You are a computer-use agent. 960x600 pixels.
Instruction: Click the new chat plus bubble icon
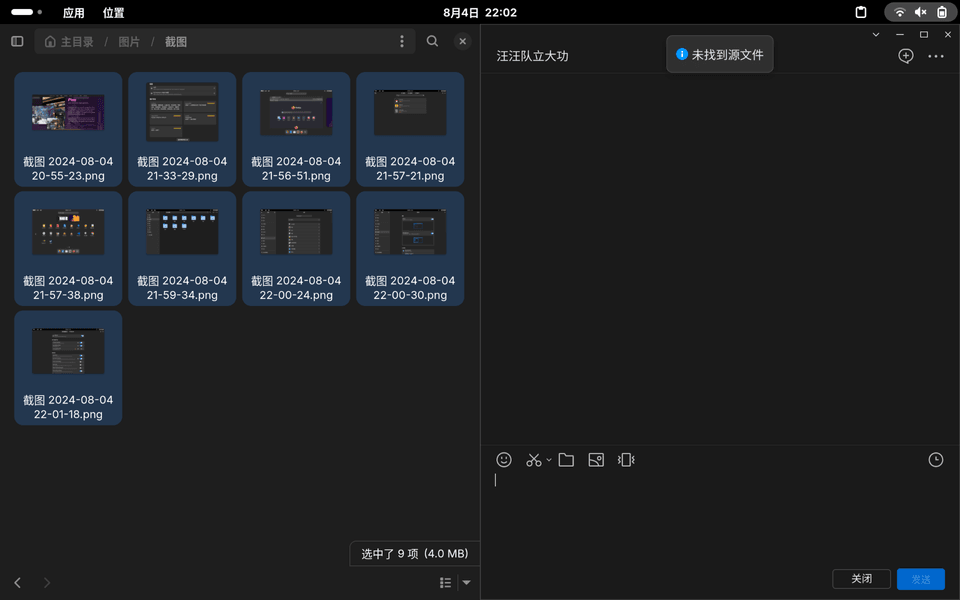(x=905, y=56)
